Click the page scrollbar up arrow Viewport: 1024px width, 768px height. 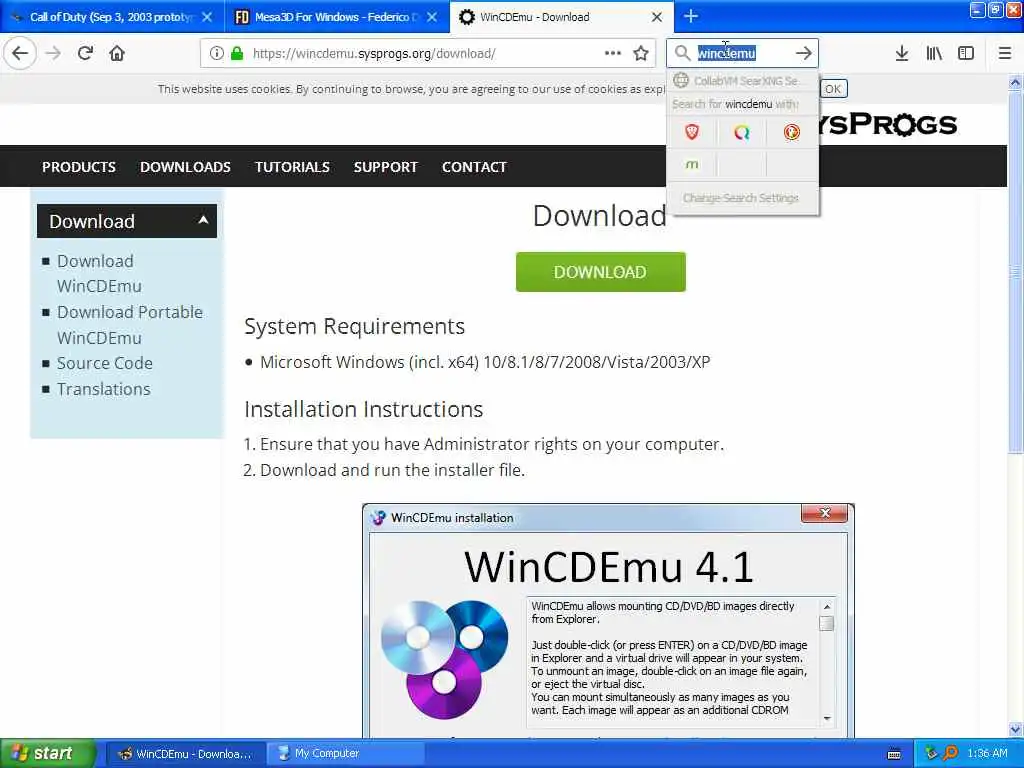click(x=1016, y=82)
